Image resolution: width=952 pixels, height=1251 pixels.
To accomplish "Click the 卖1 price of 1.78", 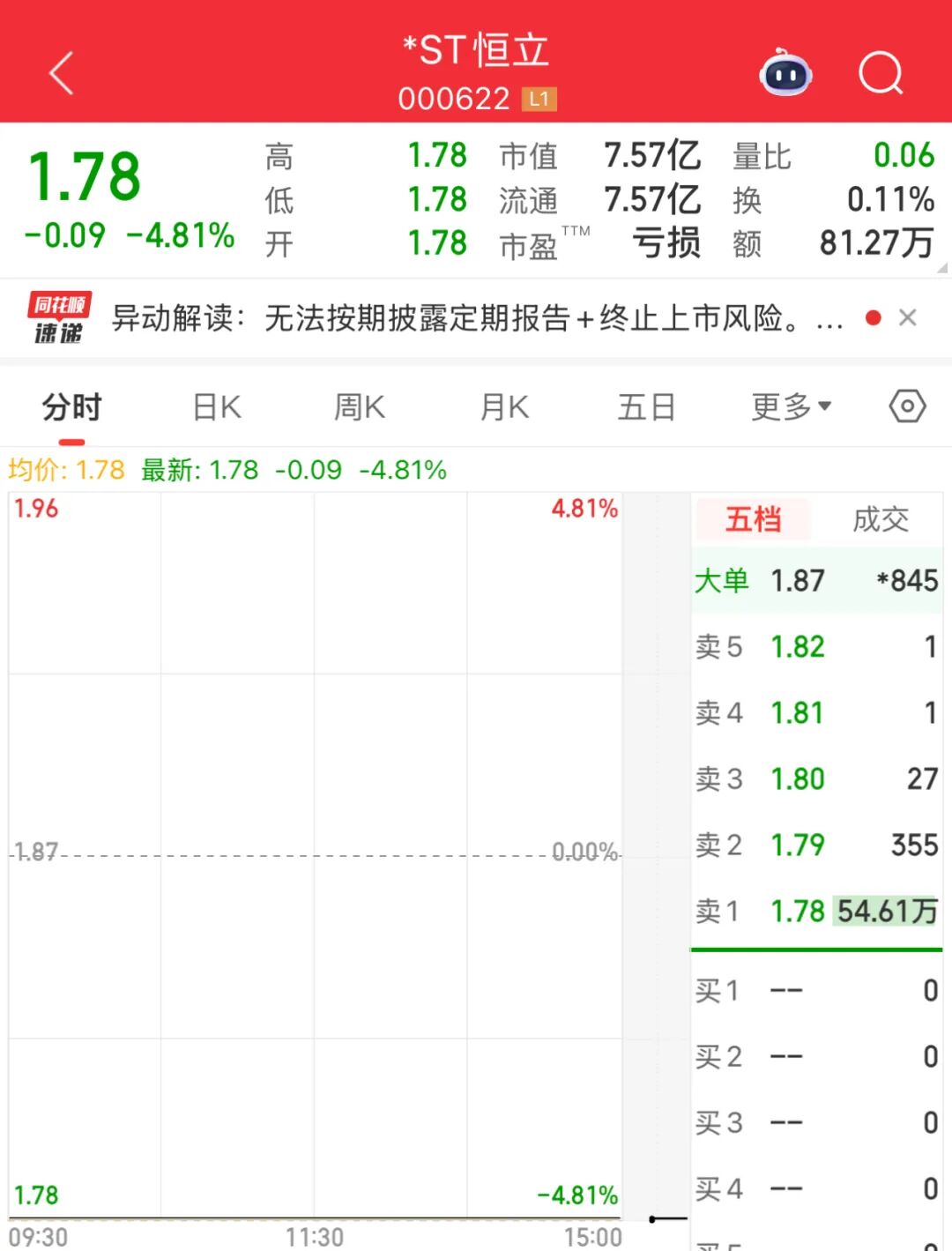I will pyautogui.click(x=796, y=911).
